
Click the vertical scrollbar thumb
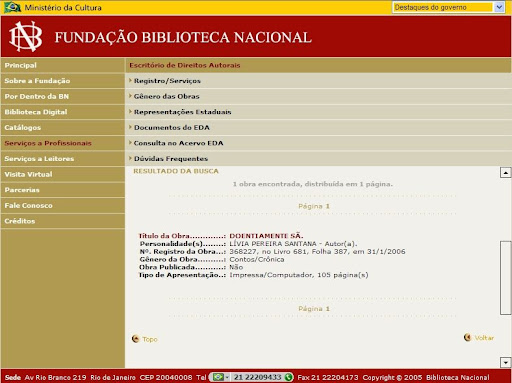point(506,278)
